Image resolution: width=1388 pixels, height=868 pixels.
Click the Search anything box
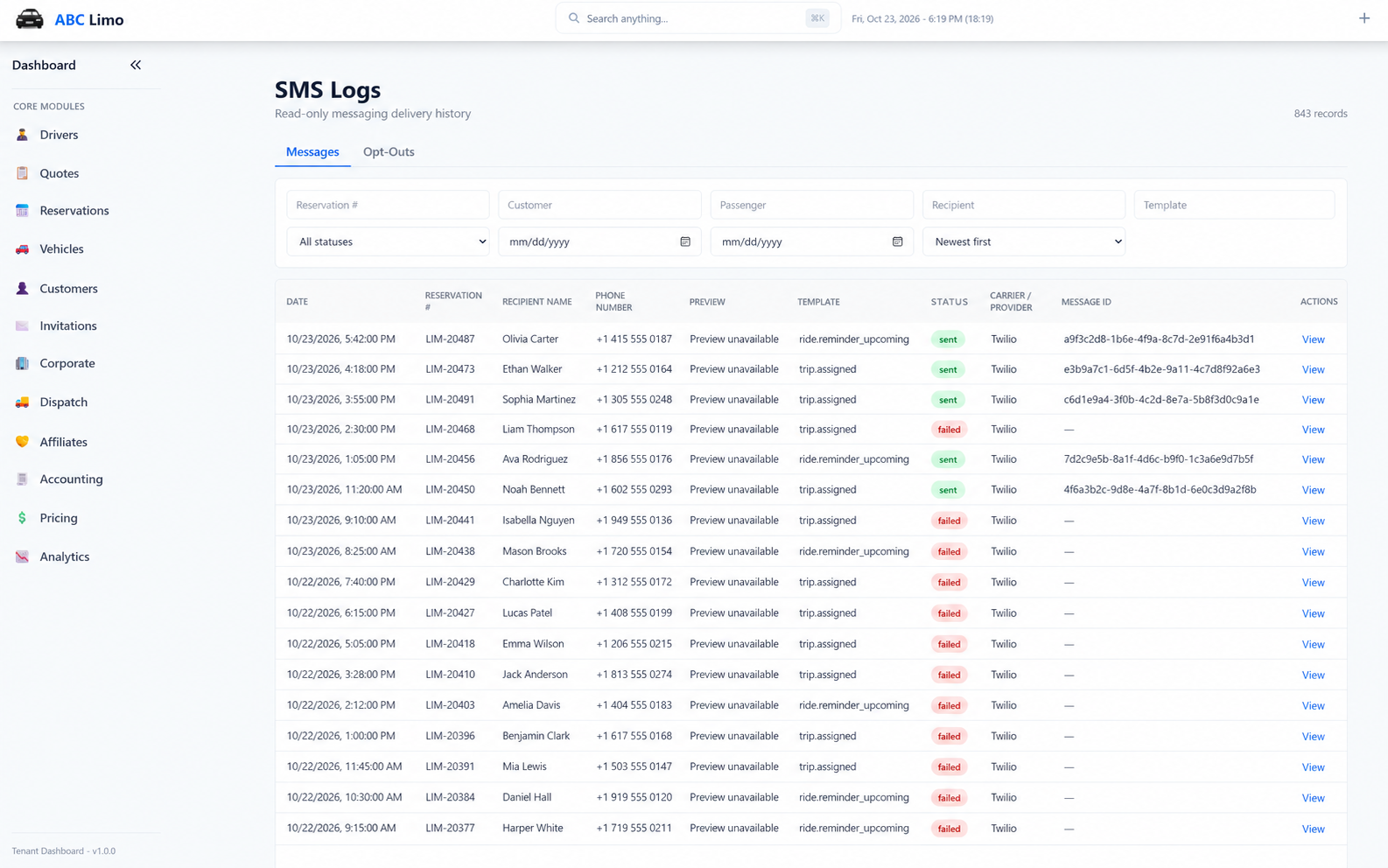pyautogui.click(x=698, y=18)
